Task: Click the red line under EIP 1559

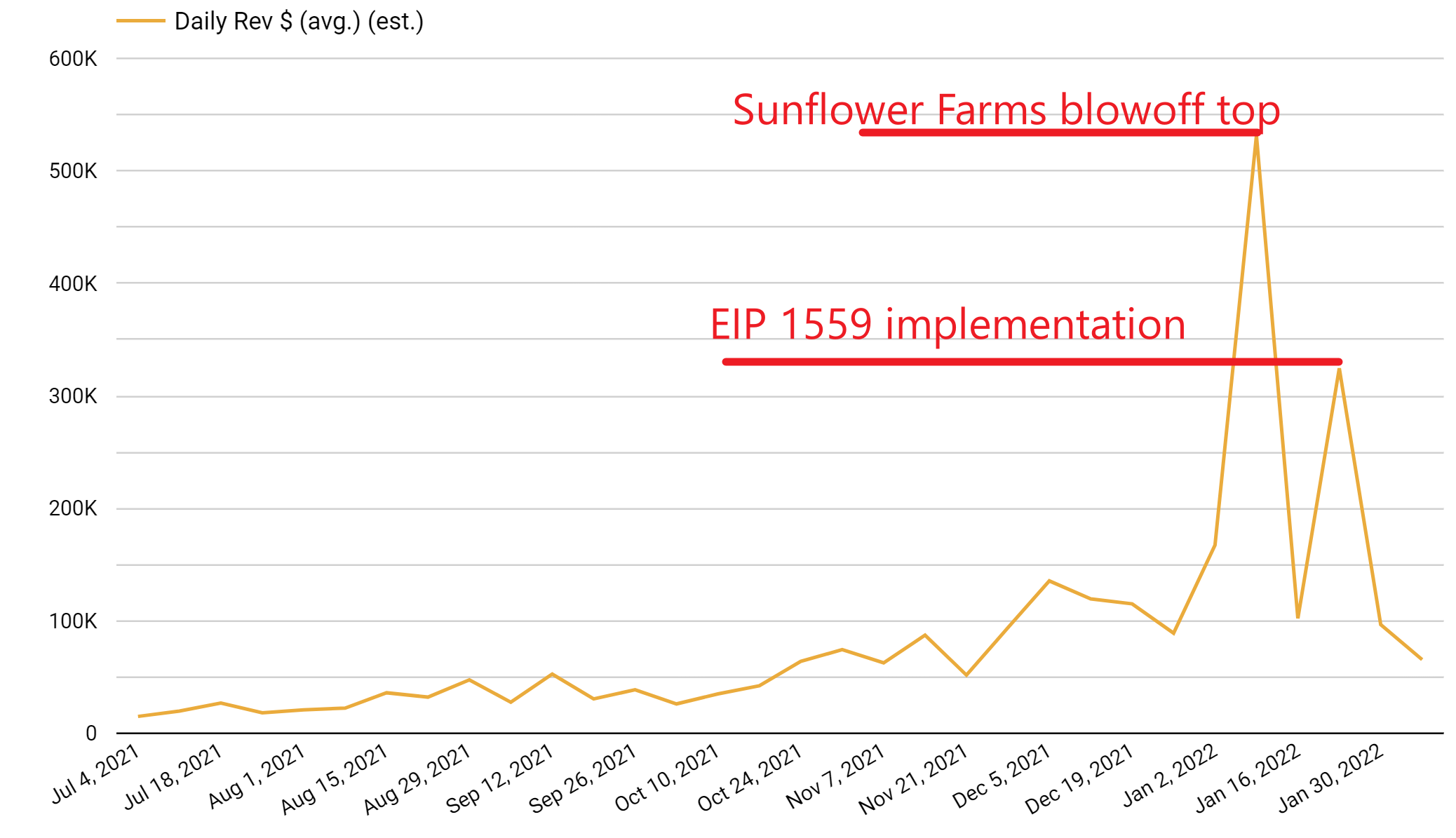Action: 1031,362
